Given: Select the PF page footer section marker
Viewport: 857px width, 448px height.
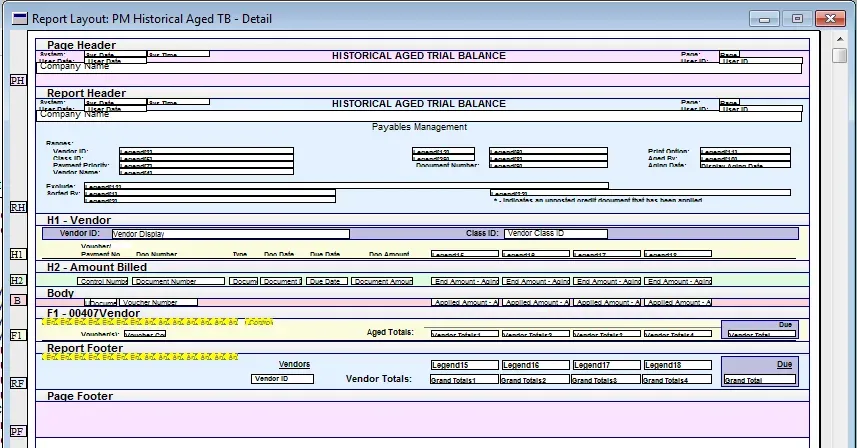Looking at the screenshot, I should tap(17, 431).
